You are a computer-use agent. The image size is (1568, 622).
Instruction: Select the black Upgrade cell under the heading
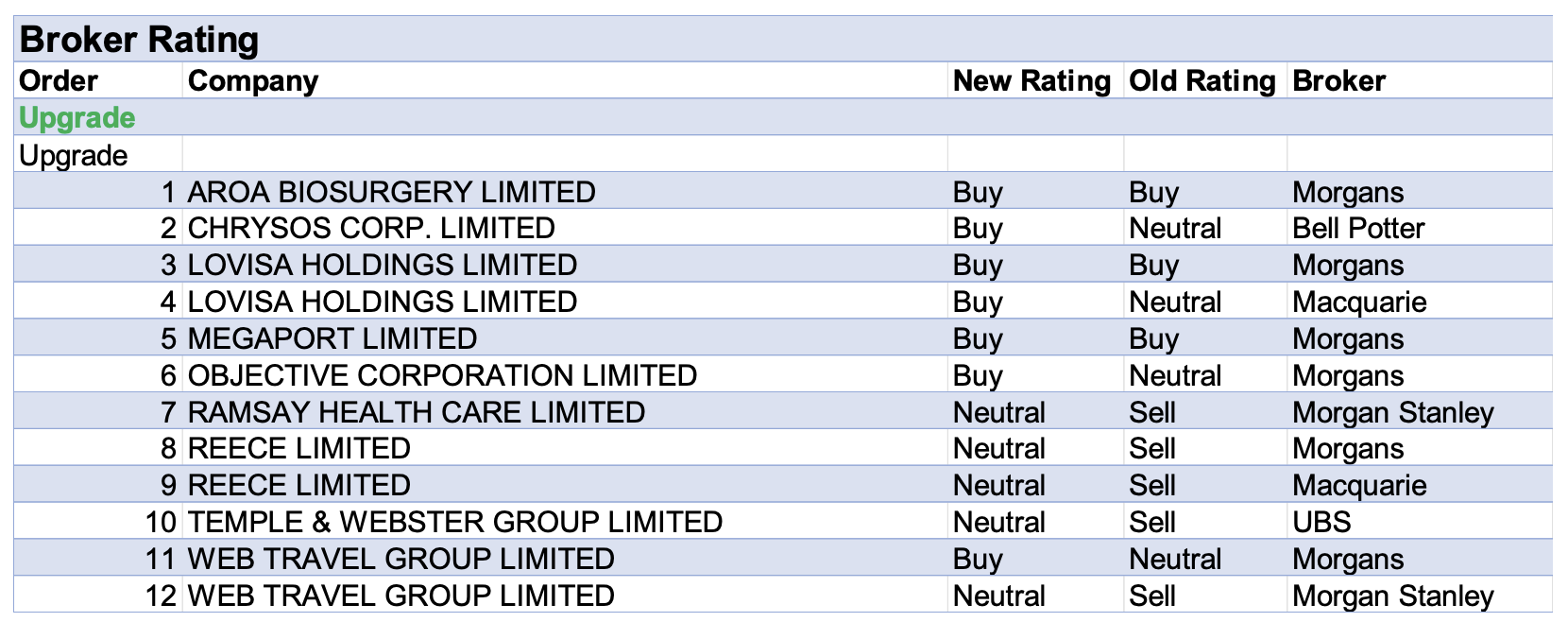(74, 155)
